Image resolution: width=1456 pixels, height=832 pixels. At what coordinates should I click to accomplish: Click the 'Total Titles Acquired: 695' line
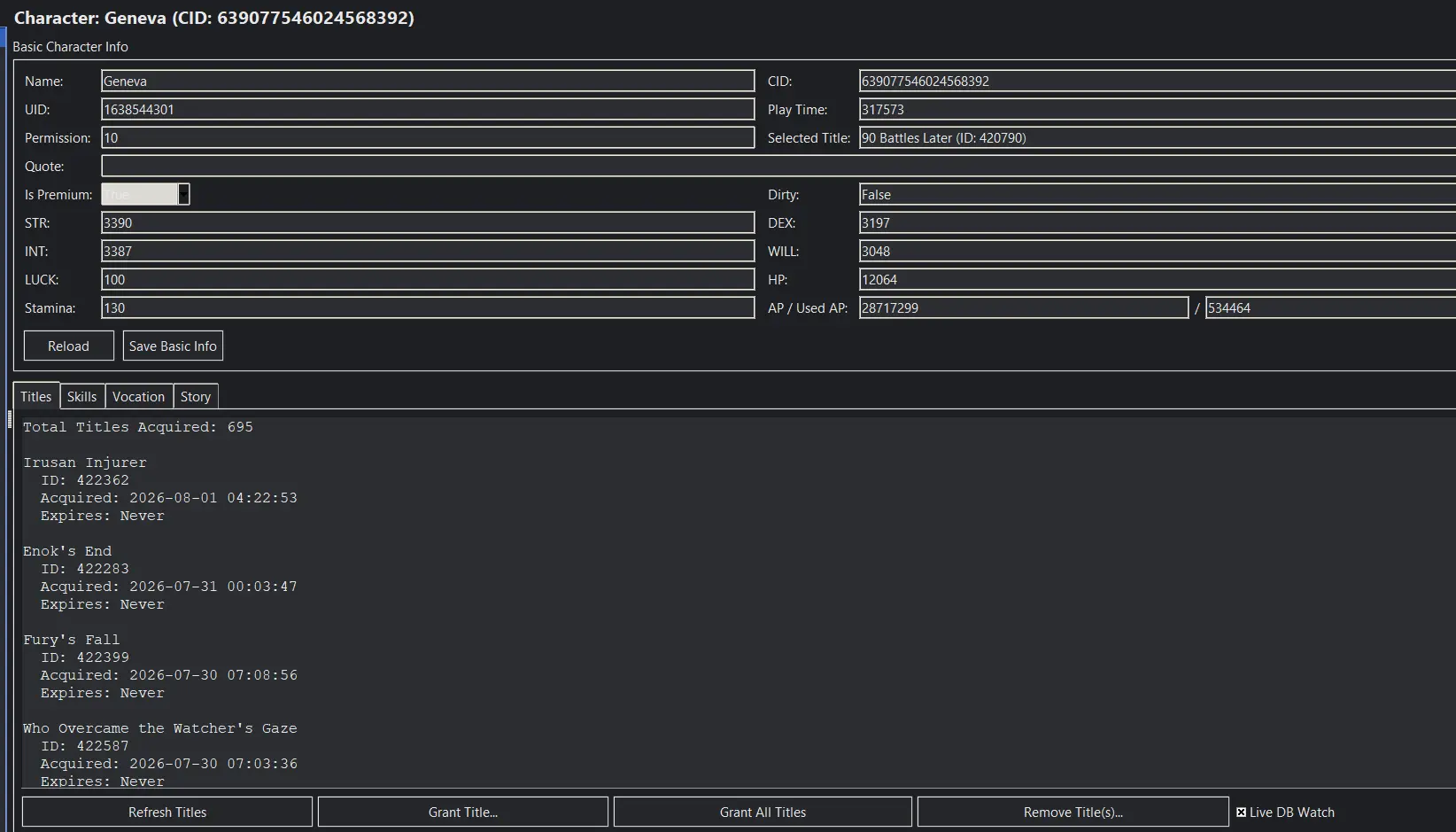(138, 427)
